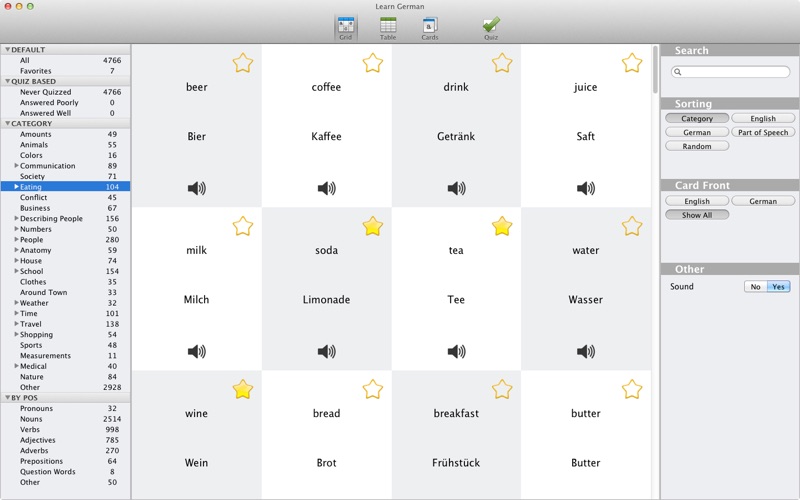Favorite the water card star

pos(632,226)
